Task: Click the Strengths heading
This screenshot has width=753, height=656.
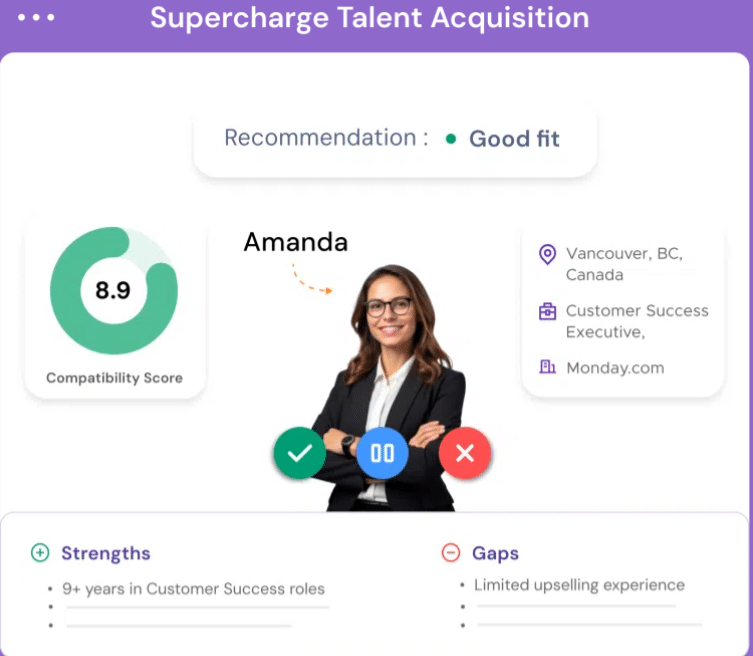Action: (x=106, y=553)
